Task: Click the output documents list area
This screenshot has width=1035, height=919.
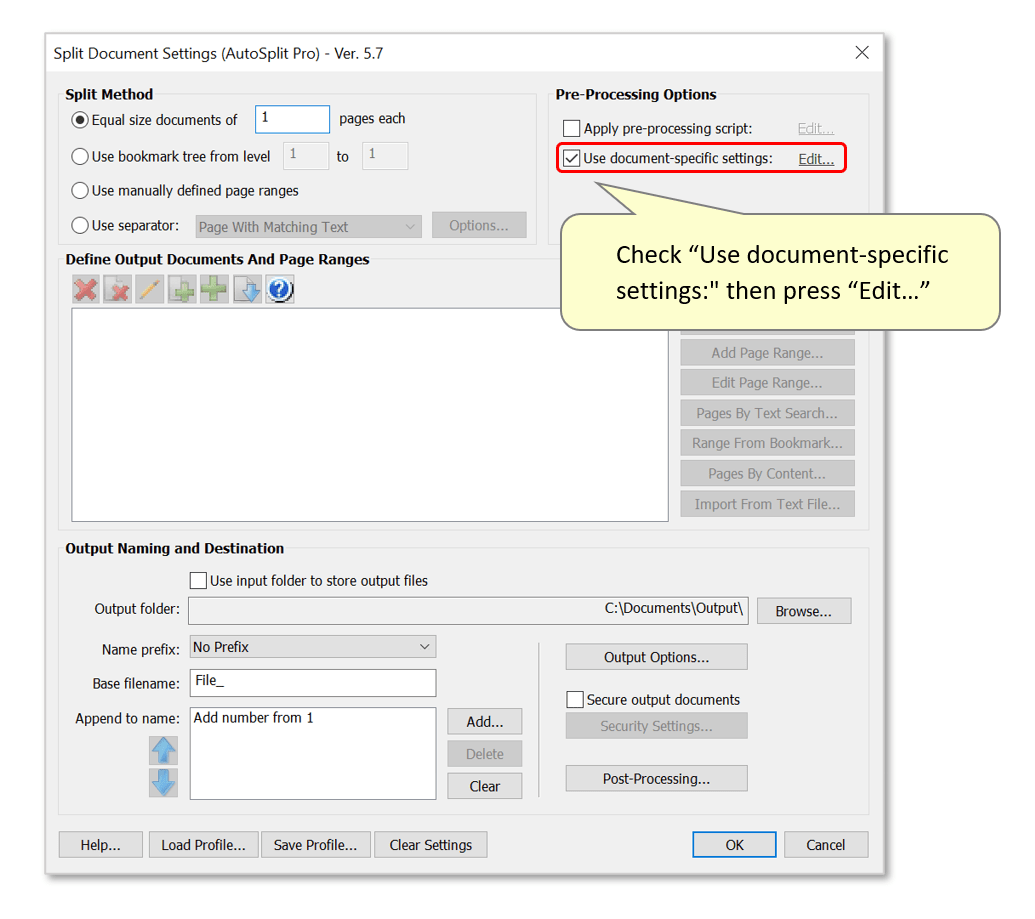Action: click(x=370, y=415)
